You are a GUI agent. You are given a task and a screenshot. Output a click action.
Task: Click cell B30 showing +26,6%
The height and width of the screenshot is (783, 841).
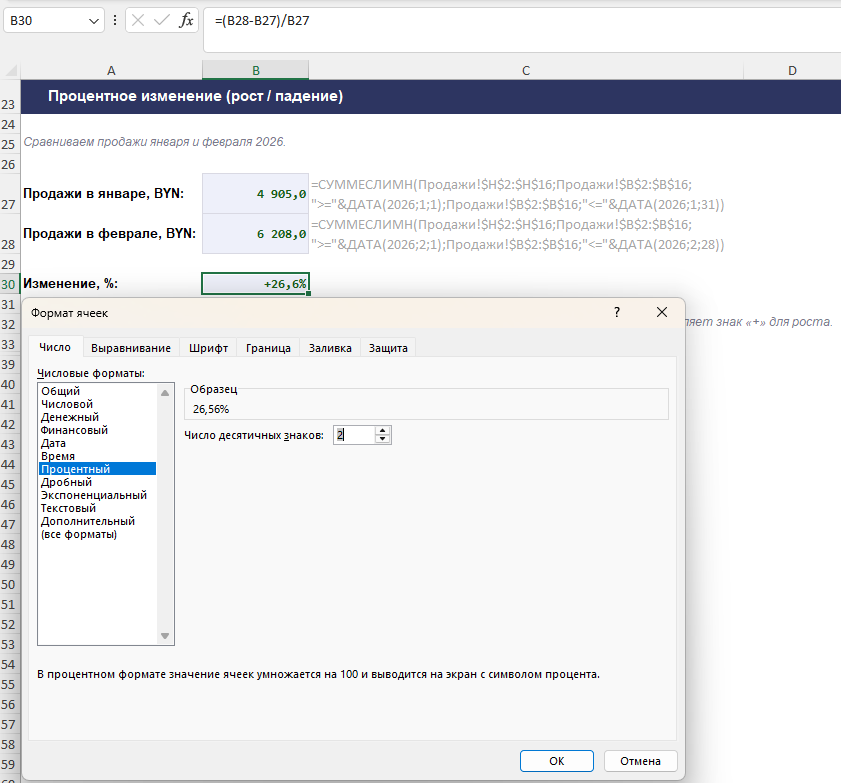point(255,284)
